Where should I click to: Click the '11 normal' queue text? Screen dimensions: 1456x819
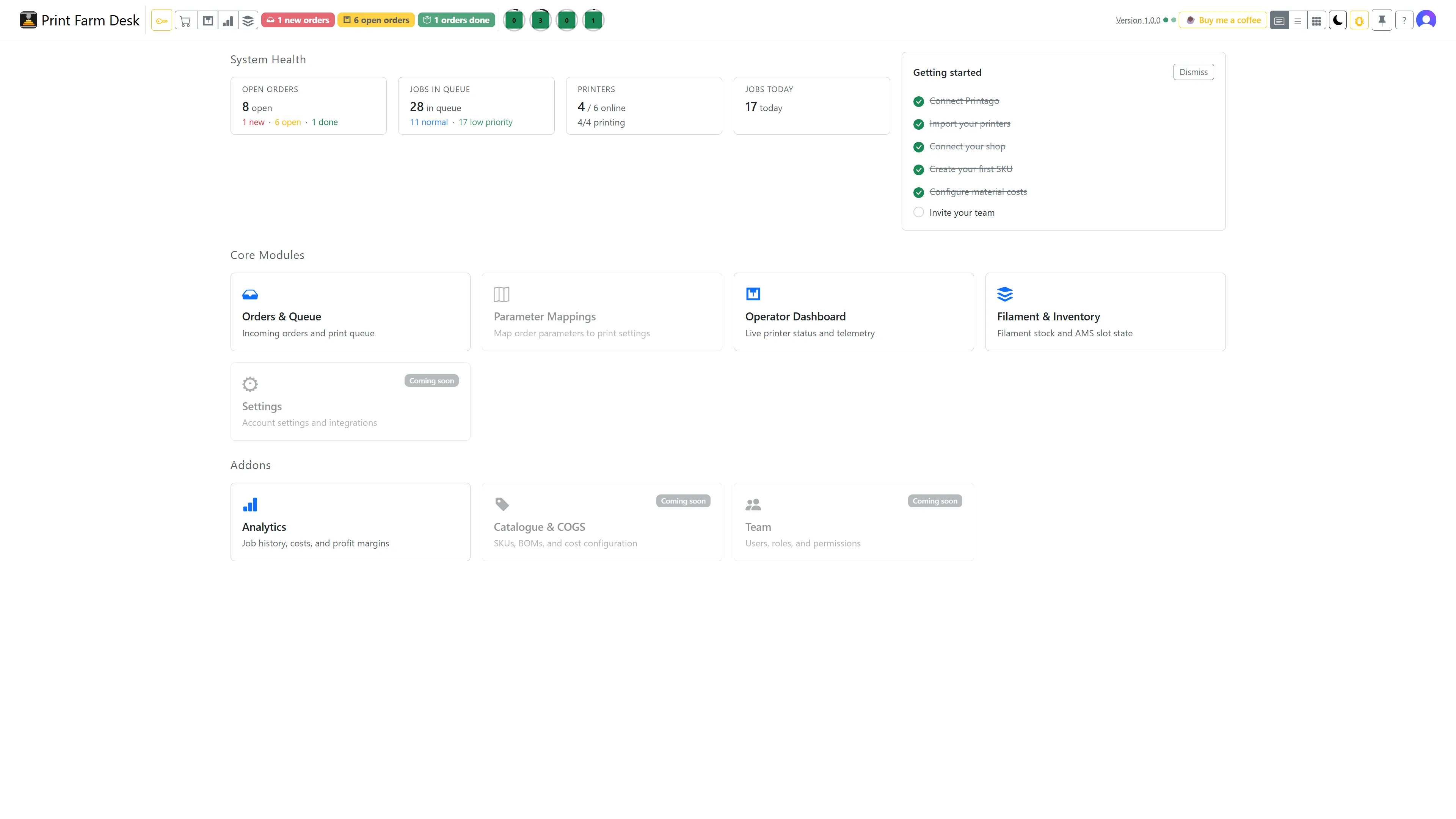click(428, 122)
